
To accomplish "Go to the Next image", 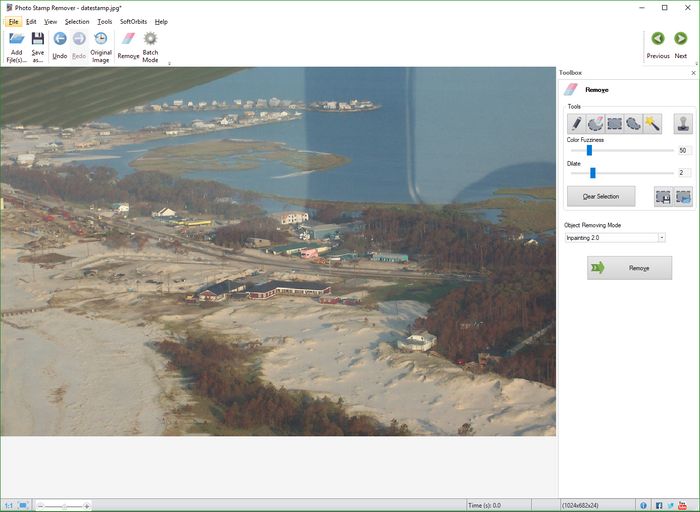I will [680, 44].
